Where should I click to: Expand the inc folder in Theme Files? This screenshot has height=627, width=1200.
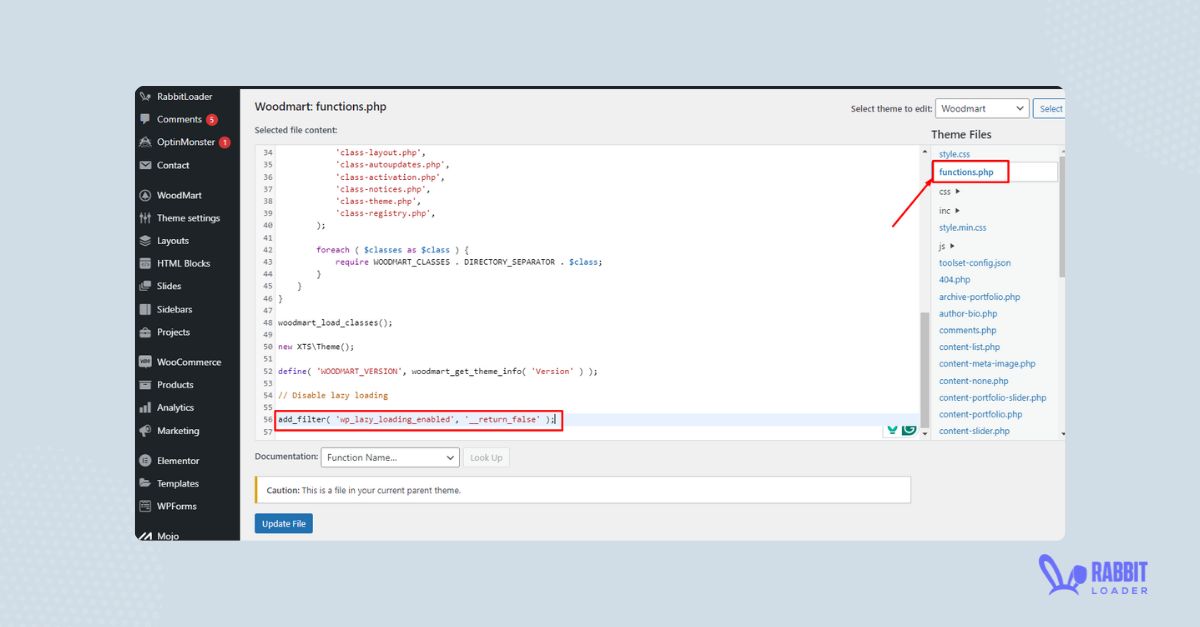point(944,210)
